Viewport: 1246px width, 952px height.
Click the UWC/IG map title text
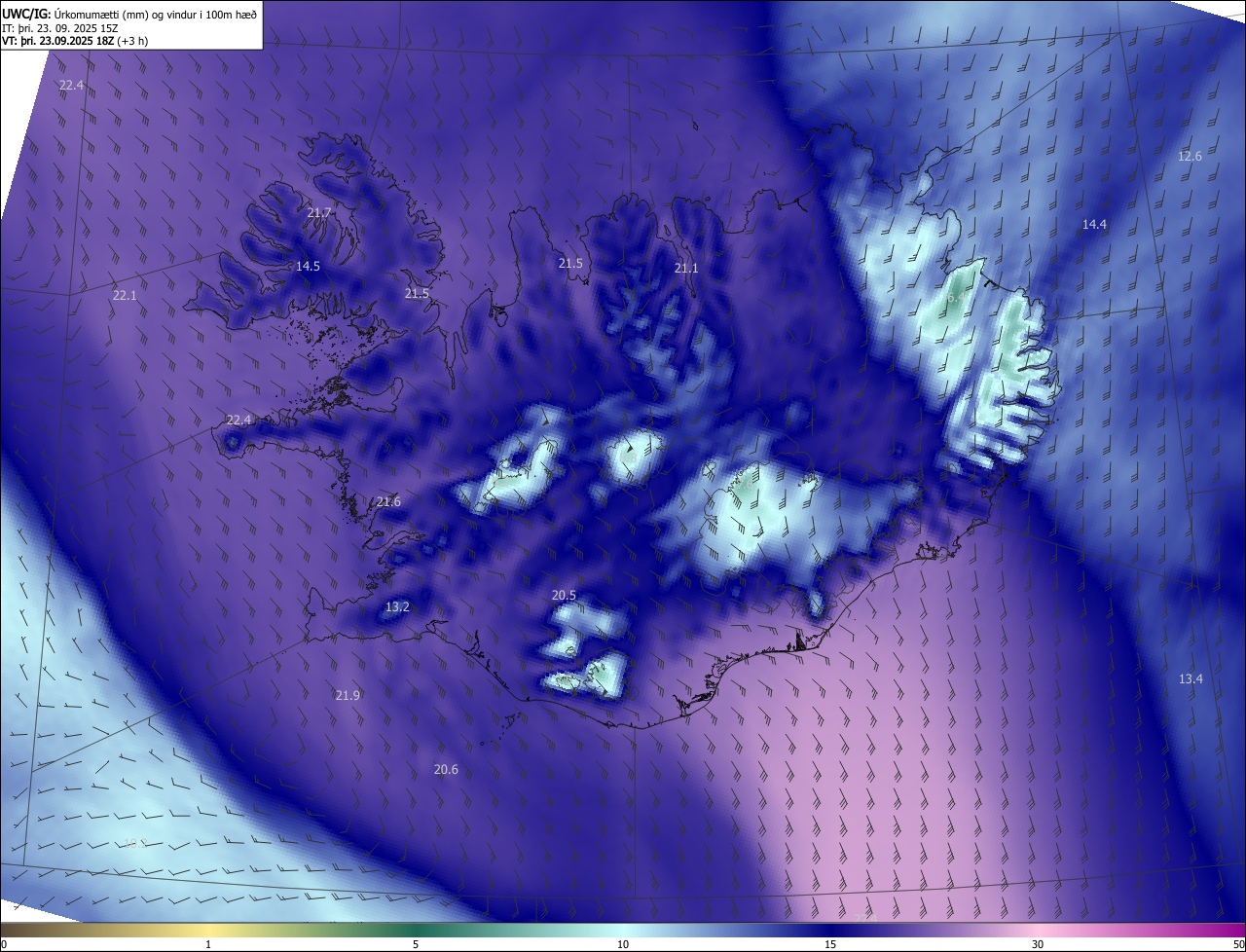pos(131,14)
